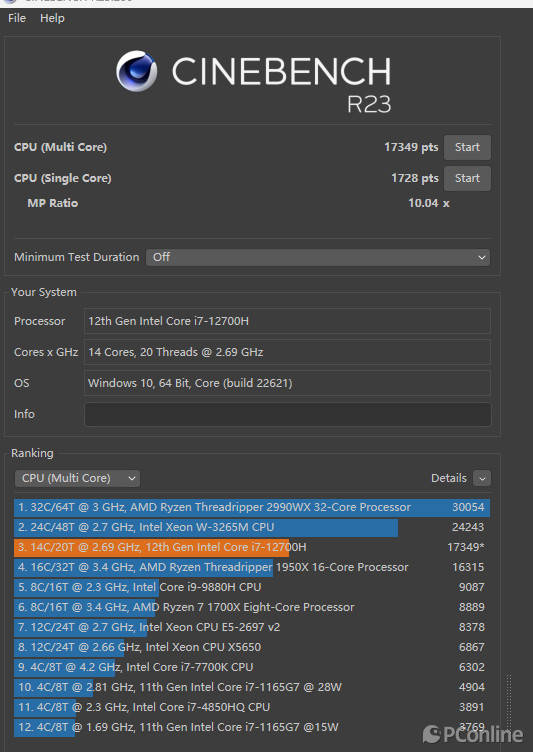
Task: Select the Ryzen 7 1700X ranking row
Action: (x=252, y=607)
